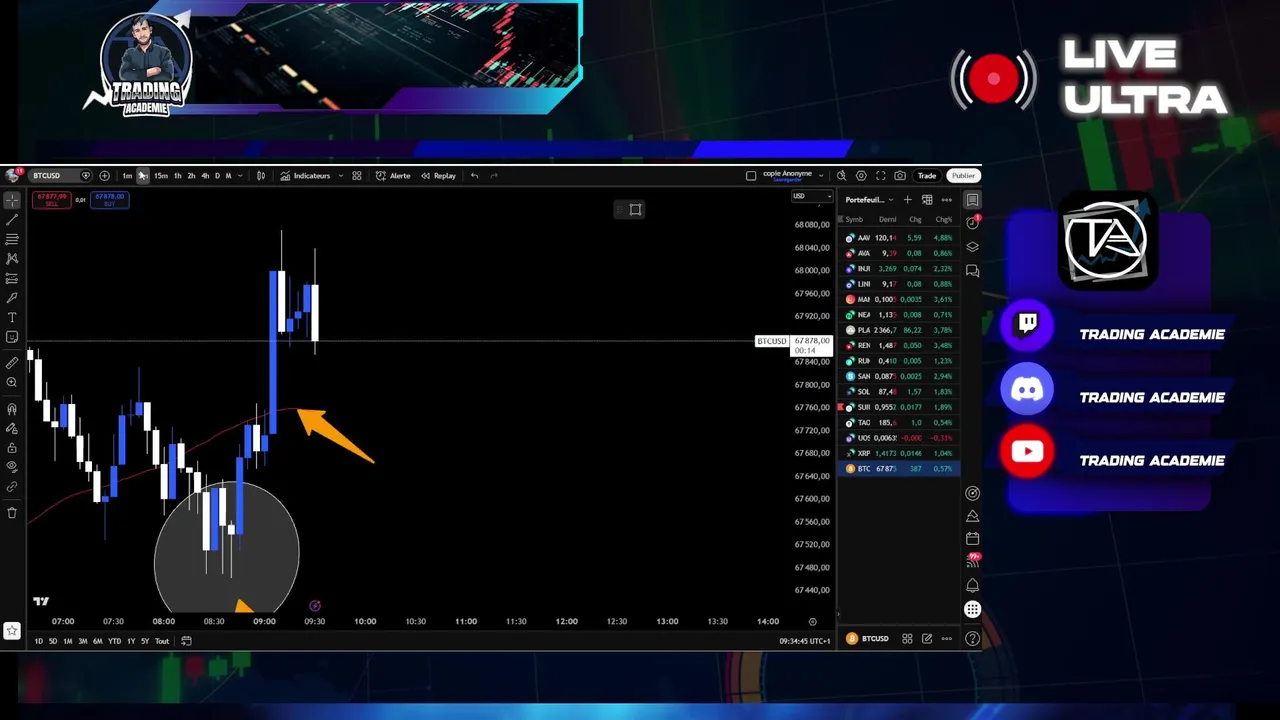Open the go-to-date calendar icon
1280x720 pixels.
(186, 641)
